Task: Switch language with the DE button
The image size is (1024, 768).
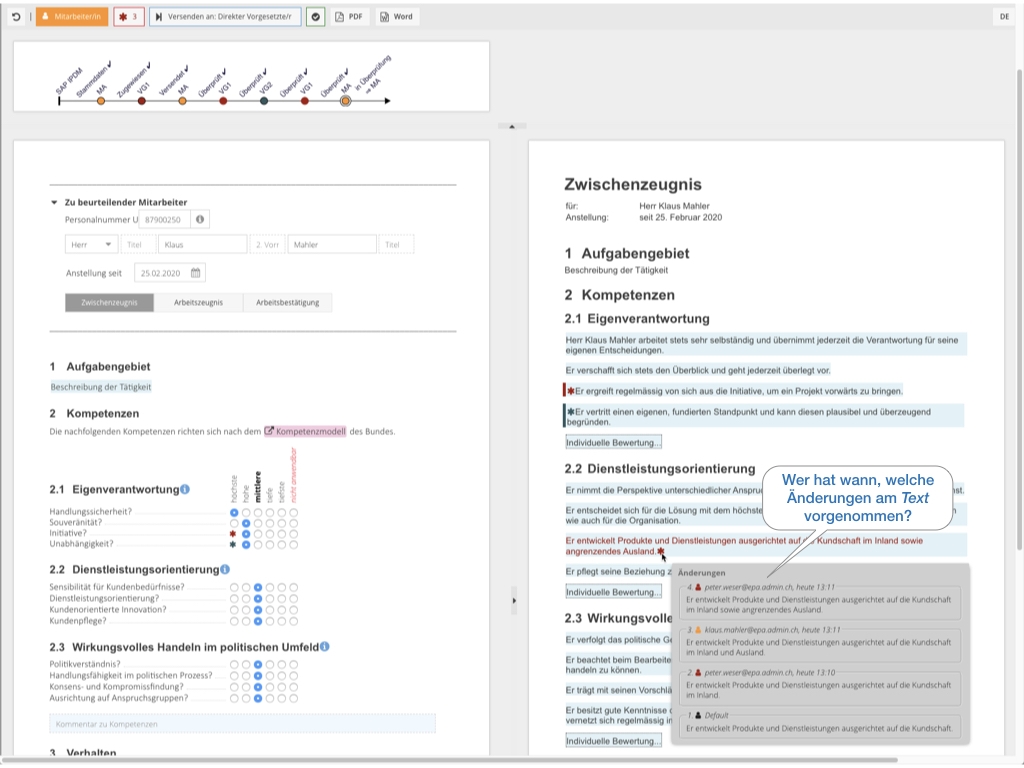Action: (1004, 17)
